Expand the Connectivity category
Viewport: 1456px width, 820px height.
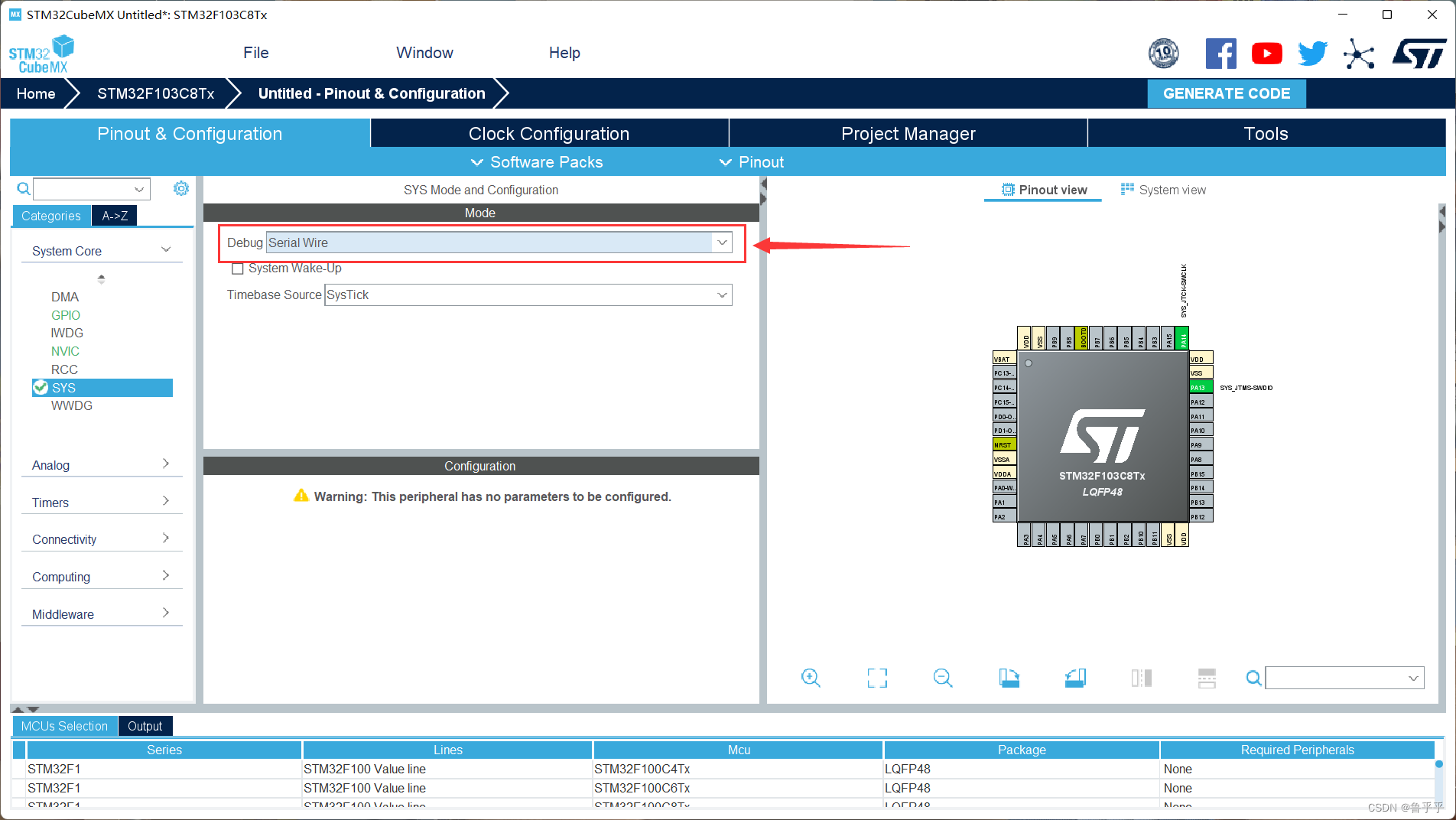click(x=102, y=539)
